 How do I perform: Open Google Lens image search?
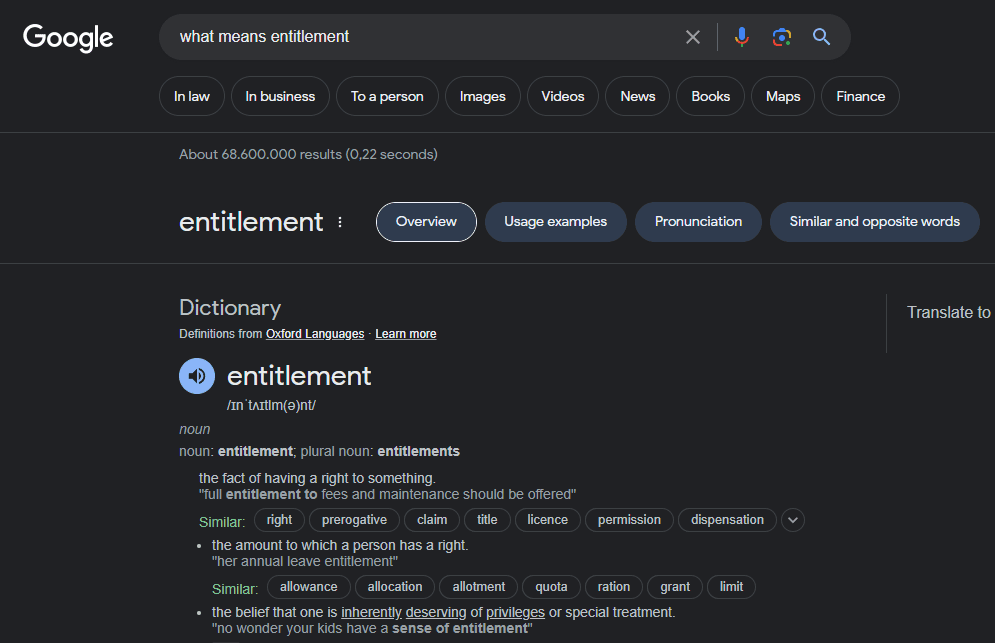tap(782, 37)
